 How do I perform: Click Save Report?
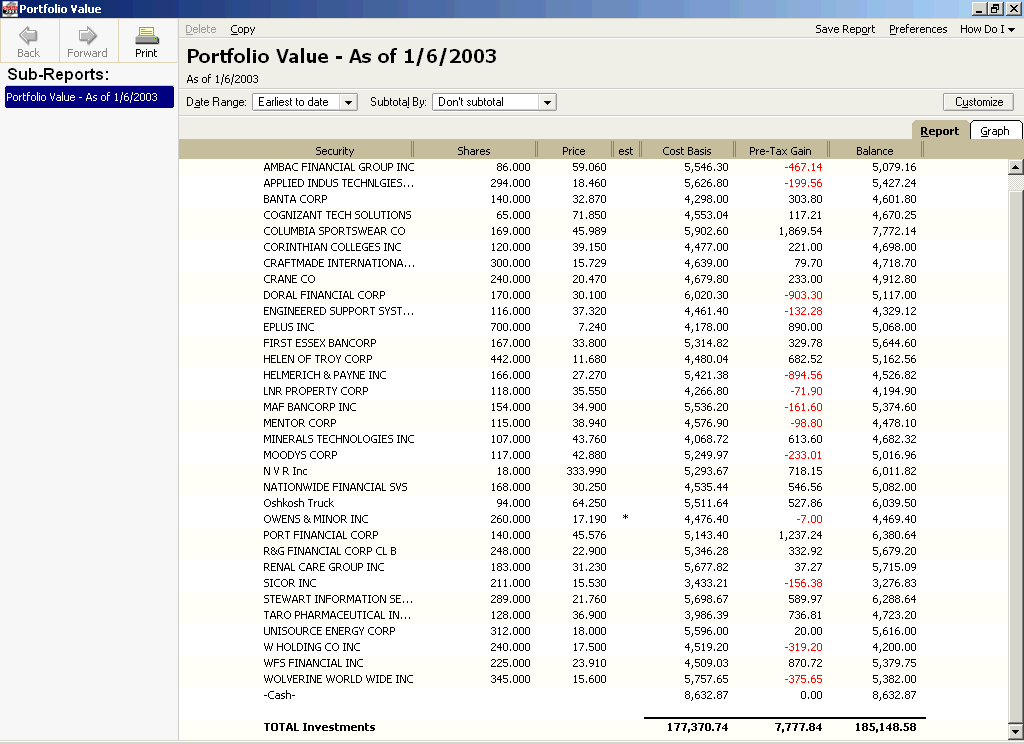click(x=845, y=29)
